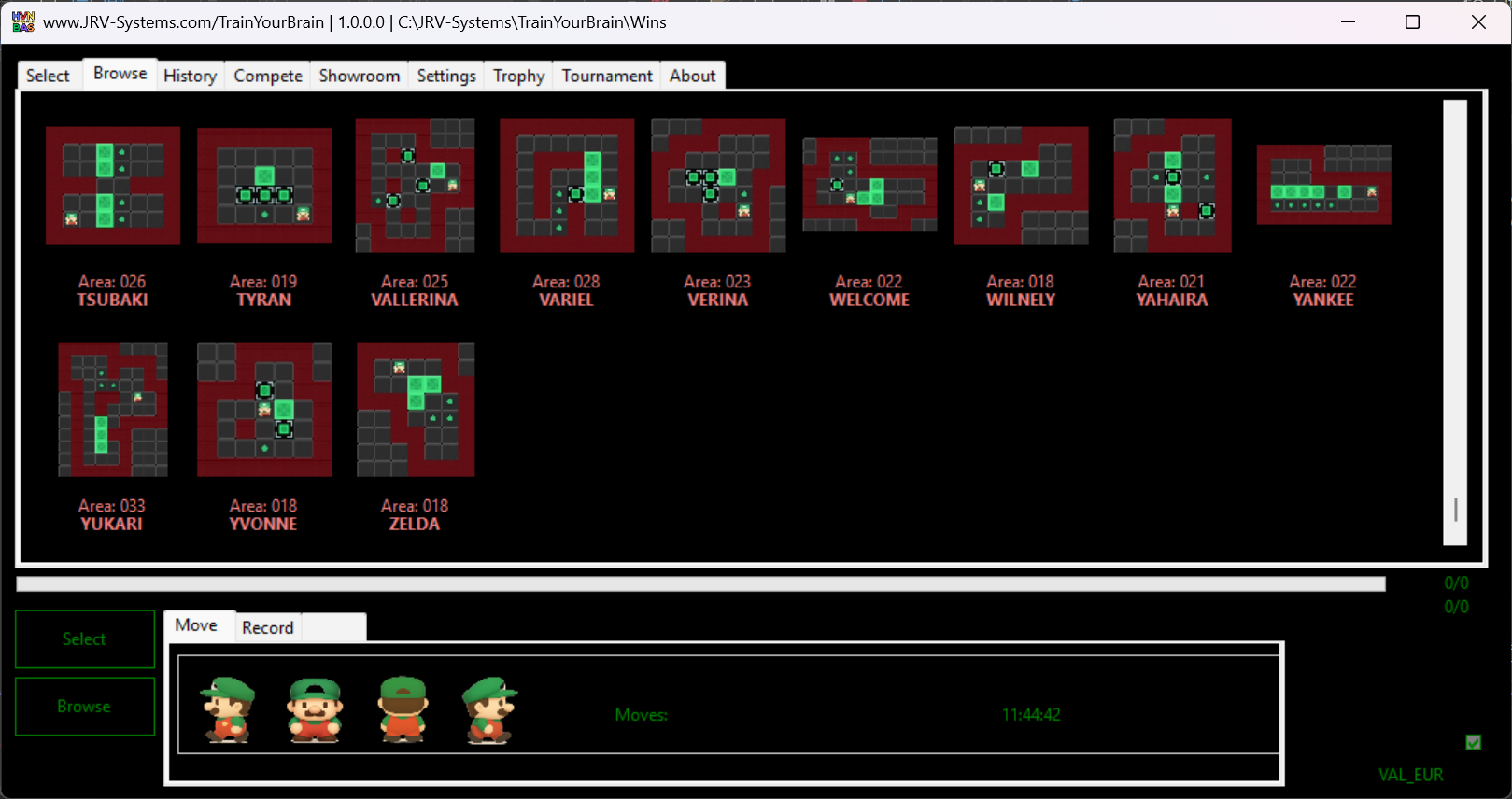This screenshot has width=1512, height=799.
Task: Click the VALLERINA name label
Action: [415, 300]
